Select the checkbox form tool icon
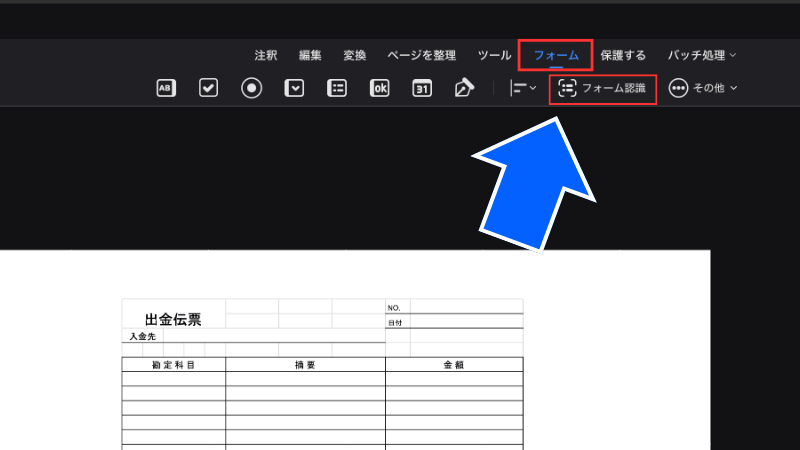The image size is (800, 450). (208, 88)
